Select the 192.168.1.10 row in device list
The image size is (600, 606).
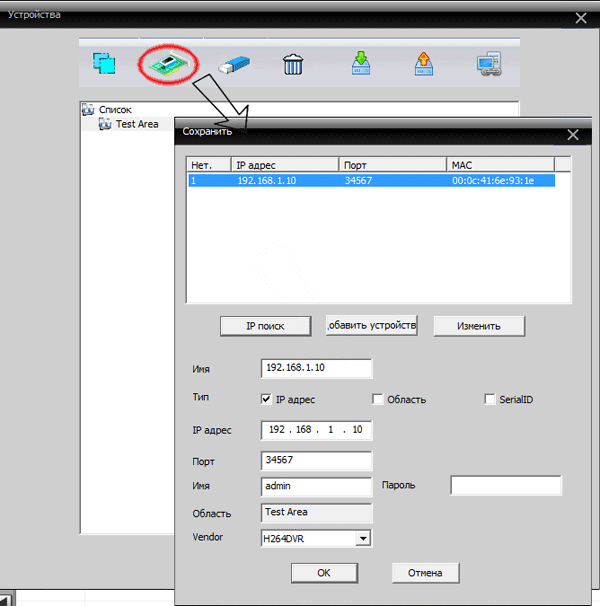[372, 180]
